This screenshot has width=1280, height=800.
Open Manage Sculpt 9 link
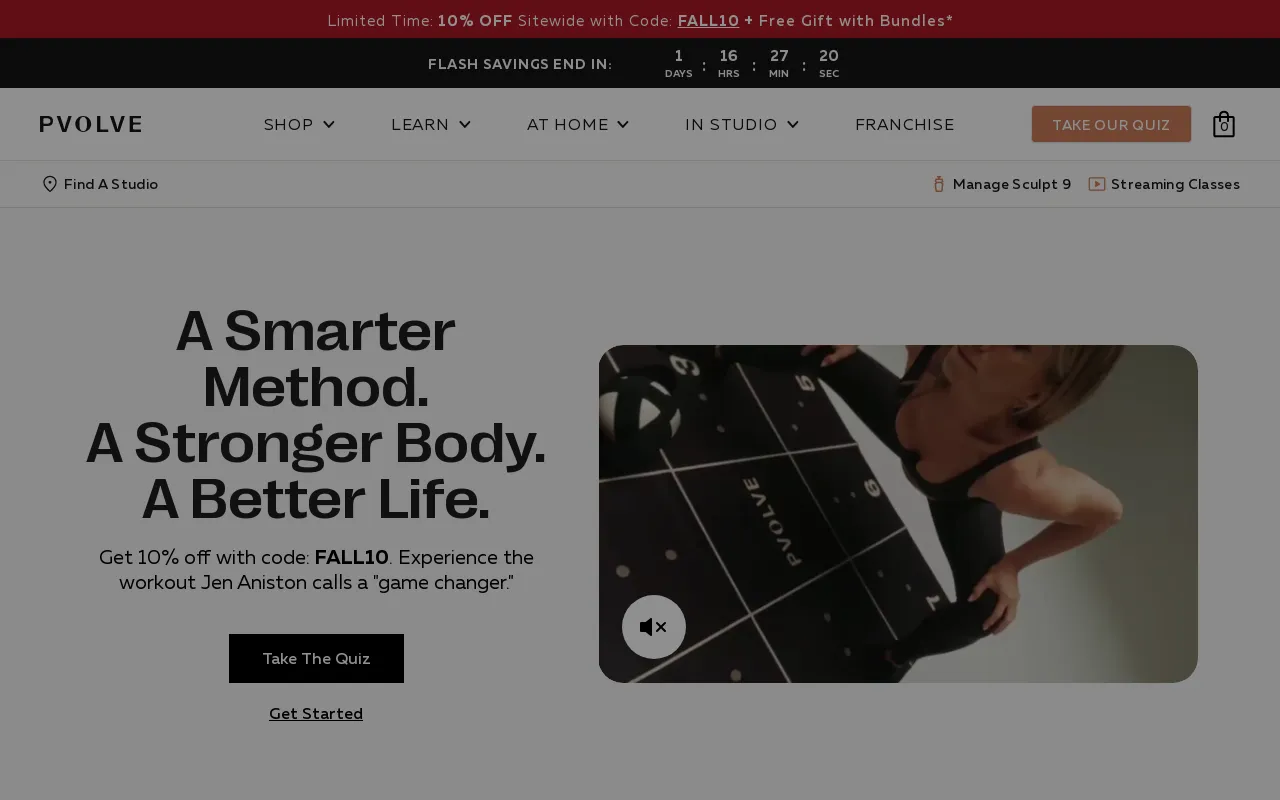coord(1012,184)
